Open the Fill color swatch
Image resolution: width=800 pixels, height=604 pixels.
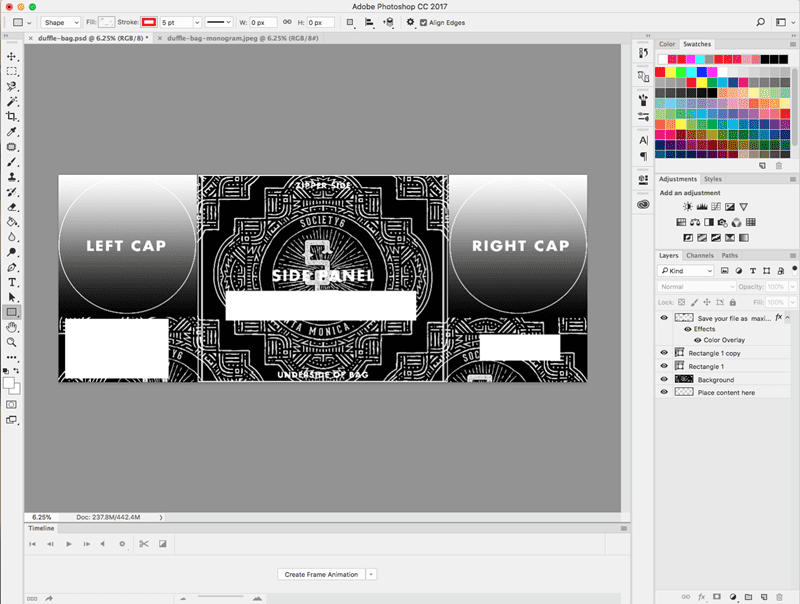coord(107,22)
